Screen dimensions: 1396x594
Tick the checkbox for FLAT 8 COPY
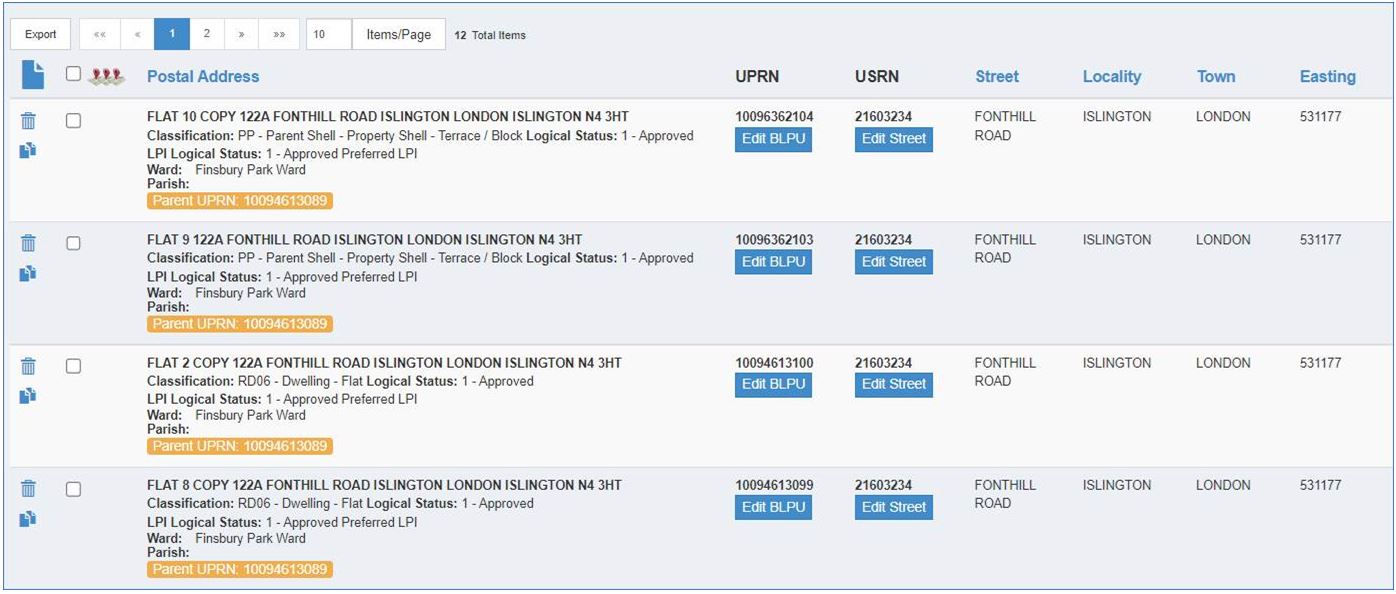tap(73, 489)
